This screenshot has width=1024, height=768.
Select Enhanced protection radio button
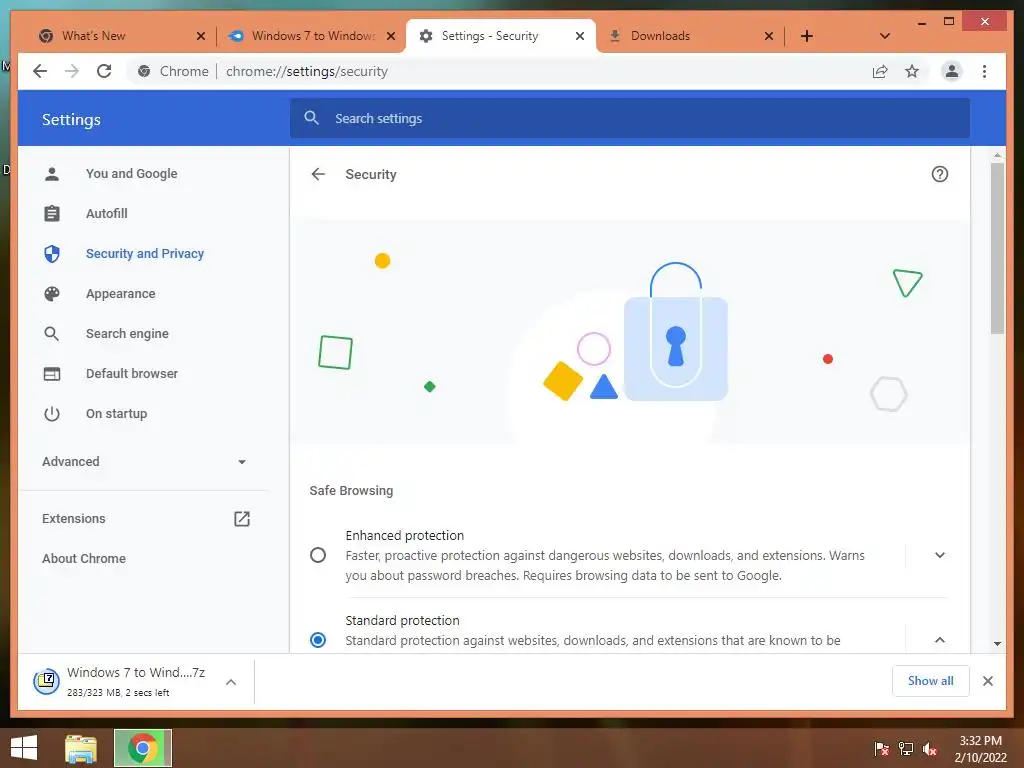click(318, 555)
